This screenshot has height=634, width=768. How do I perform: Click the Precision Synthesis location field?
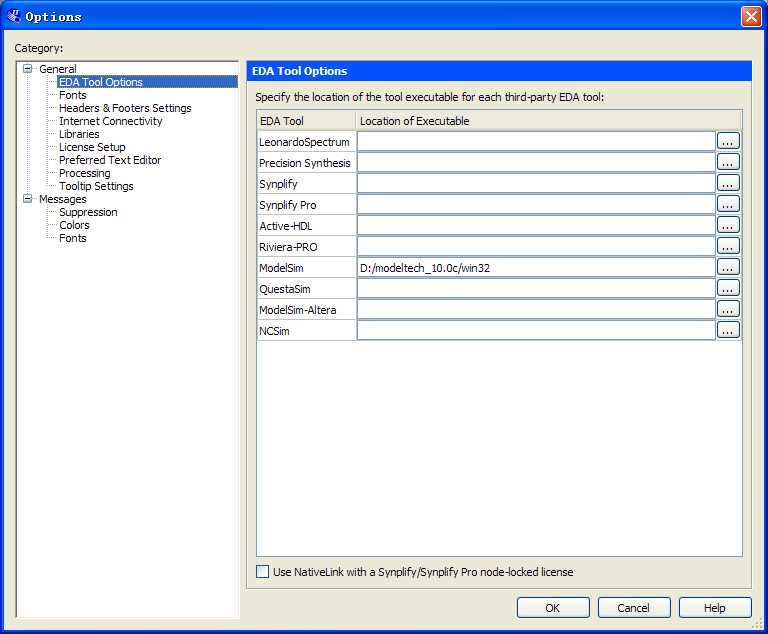(x=536, y=162)
